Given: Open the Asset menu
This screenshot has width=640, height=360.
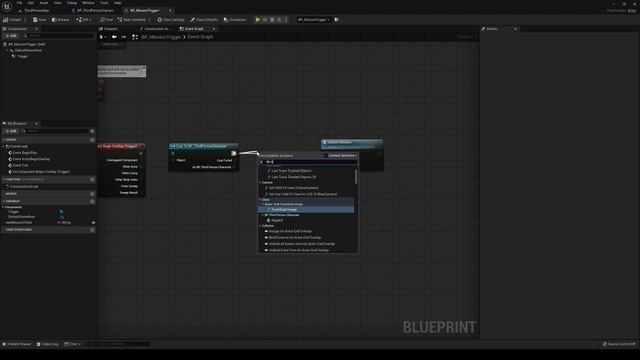Looking at the screenshot, I should (x=44, y=3).
